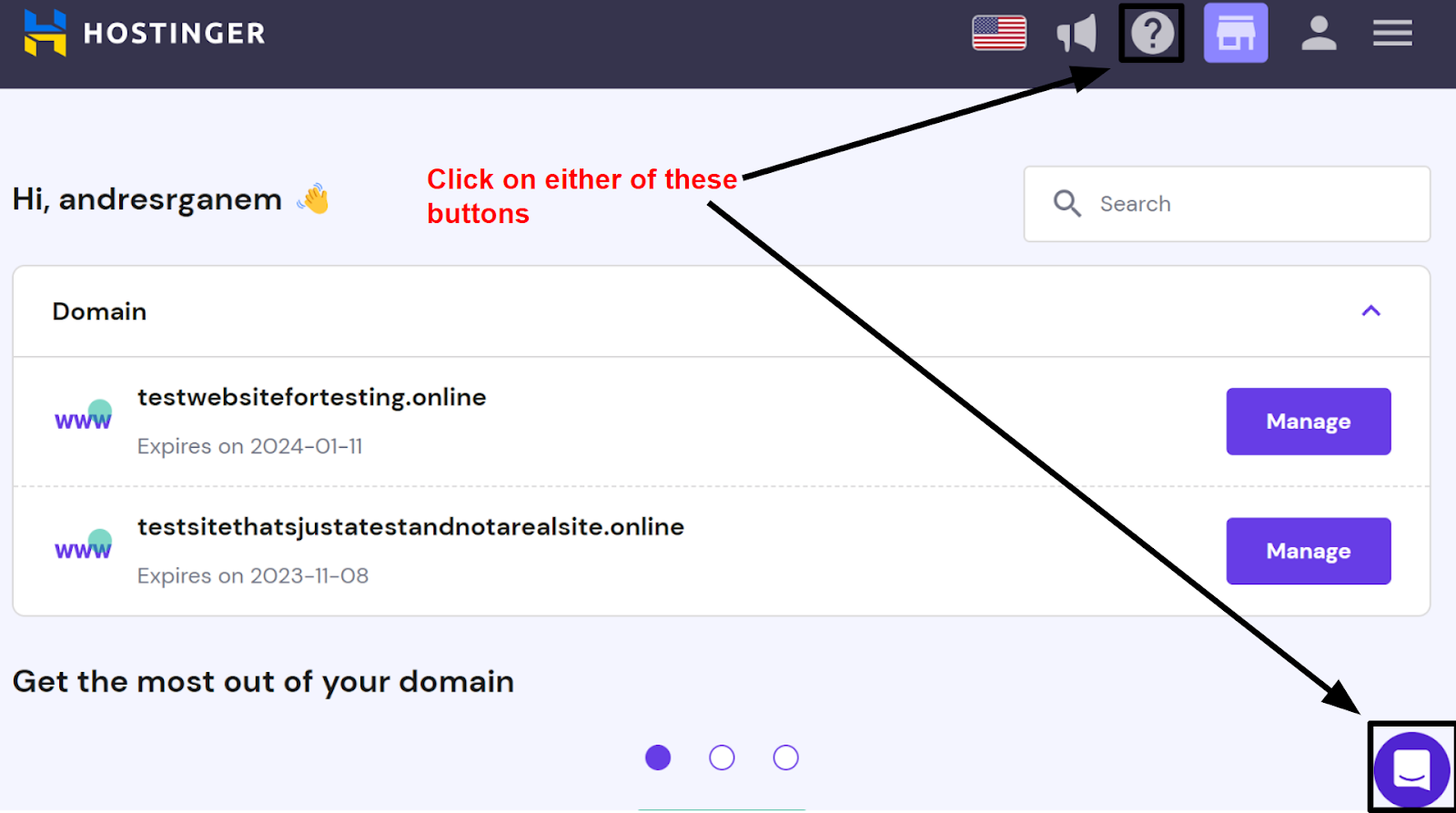Click the www icon beside testwebsitefortesting.online
This screenshot has width=1456, height=813.
[x=84, y=415]
